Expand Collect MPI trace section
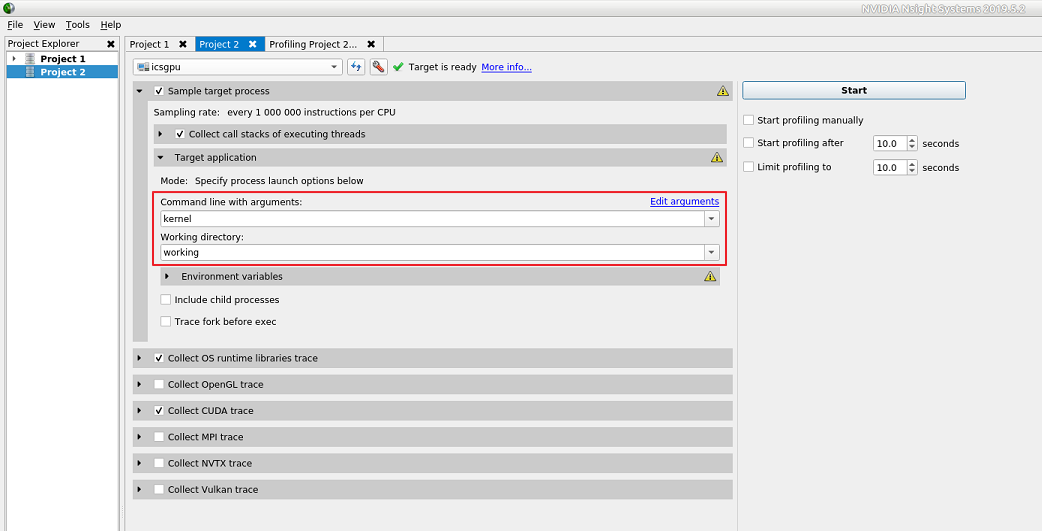The width and height of the screenshot is (1042, 531). pyautogui.click(x=140, y=437)
